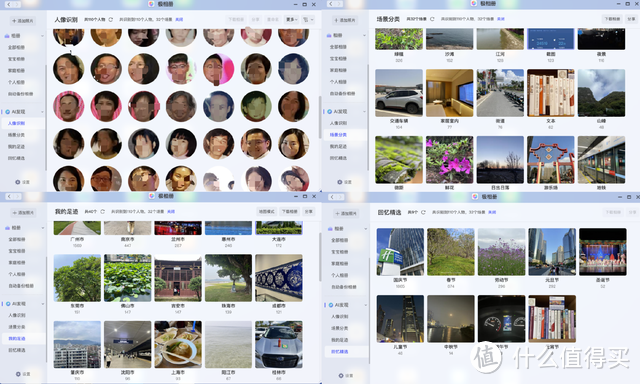640x384 pixels.
Task: Select 宝宝相册 in 人像识别 window sidebar
Action: (x=17, y=59)
